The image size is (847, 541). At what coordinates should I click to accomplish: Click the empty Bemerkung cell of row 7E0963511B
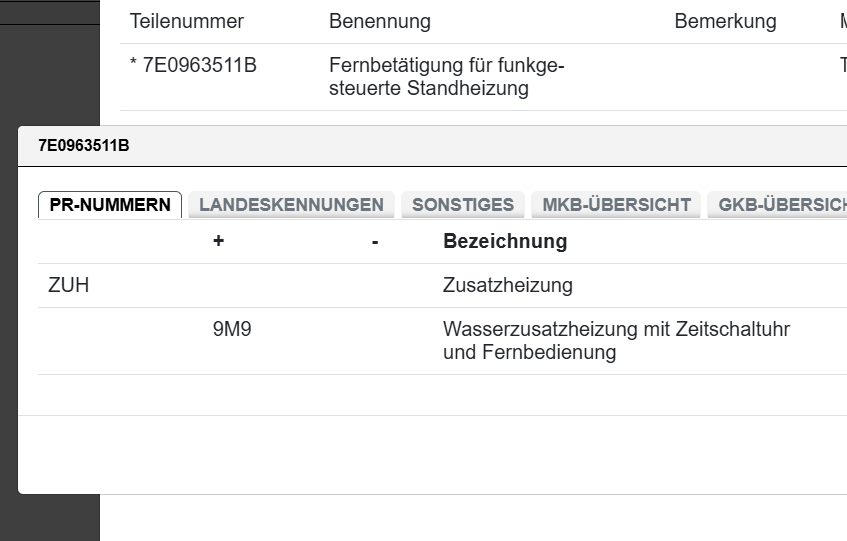pyautogui.click(x=725, y=77)
